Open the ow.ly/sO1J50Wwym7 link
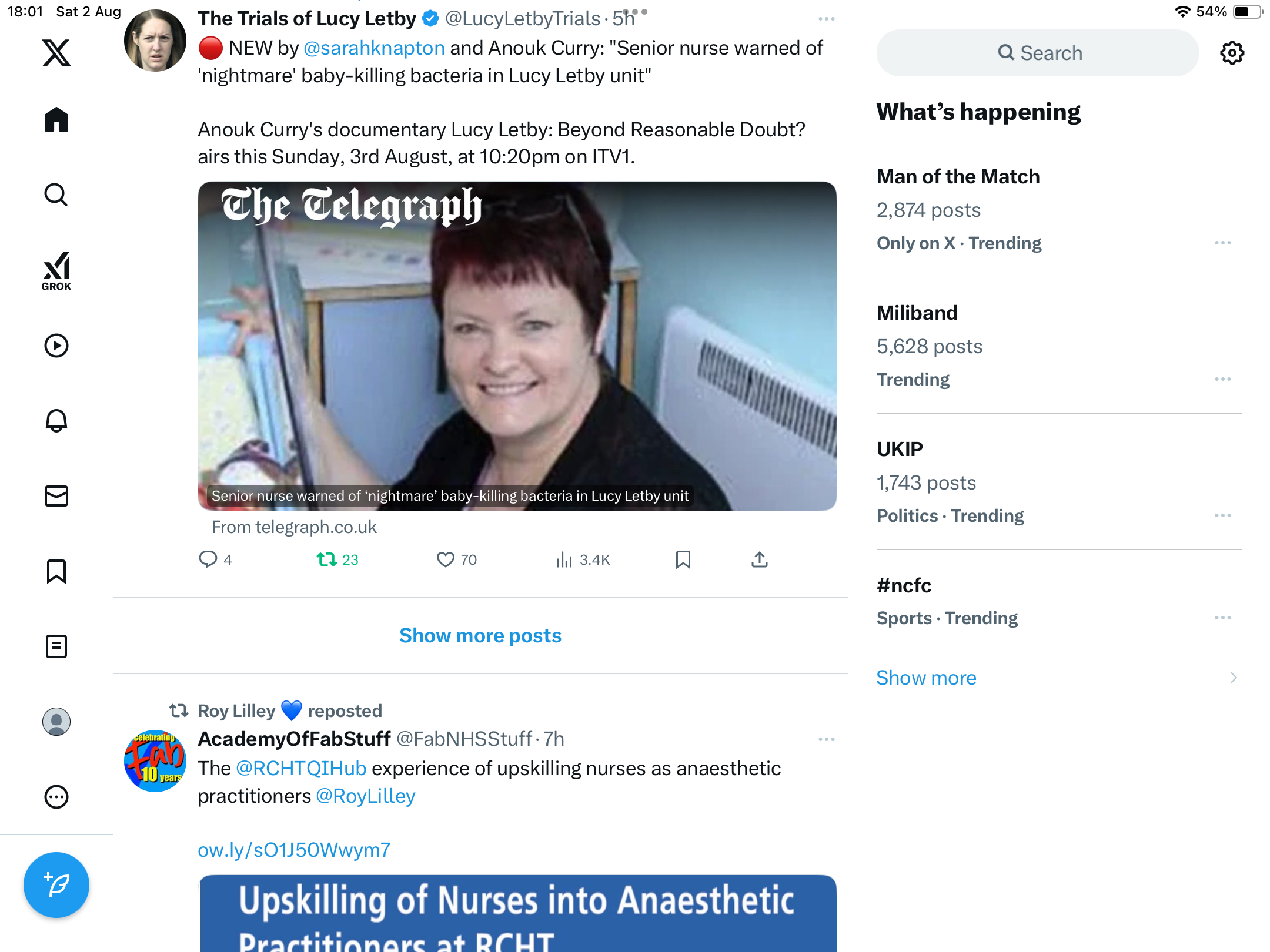 294,850
